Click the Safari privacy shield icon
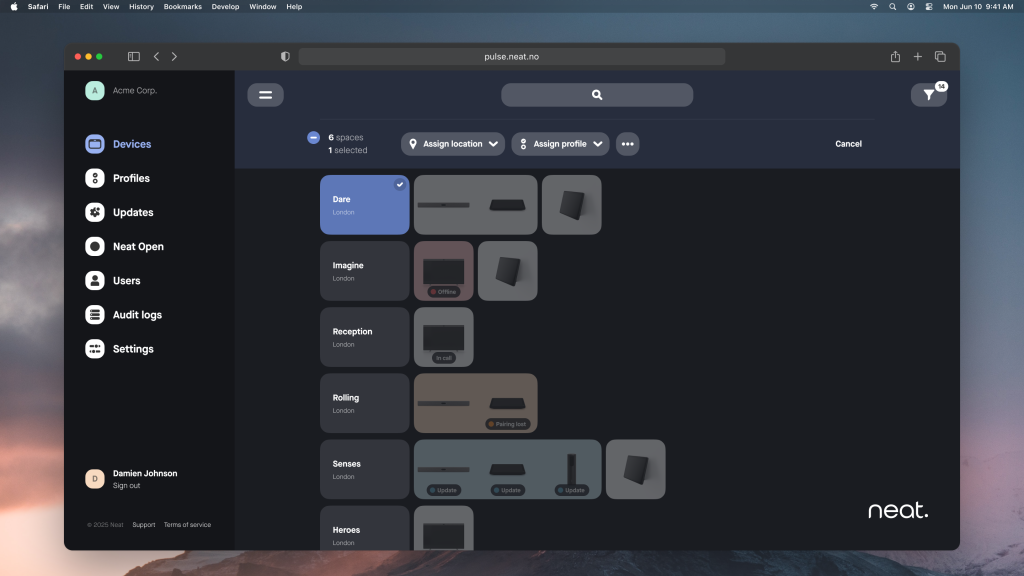Screen dimensions: 1024x576 point(285,56)
